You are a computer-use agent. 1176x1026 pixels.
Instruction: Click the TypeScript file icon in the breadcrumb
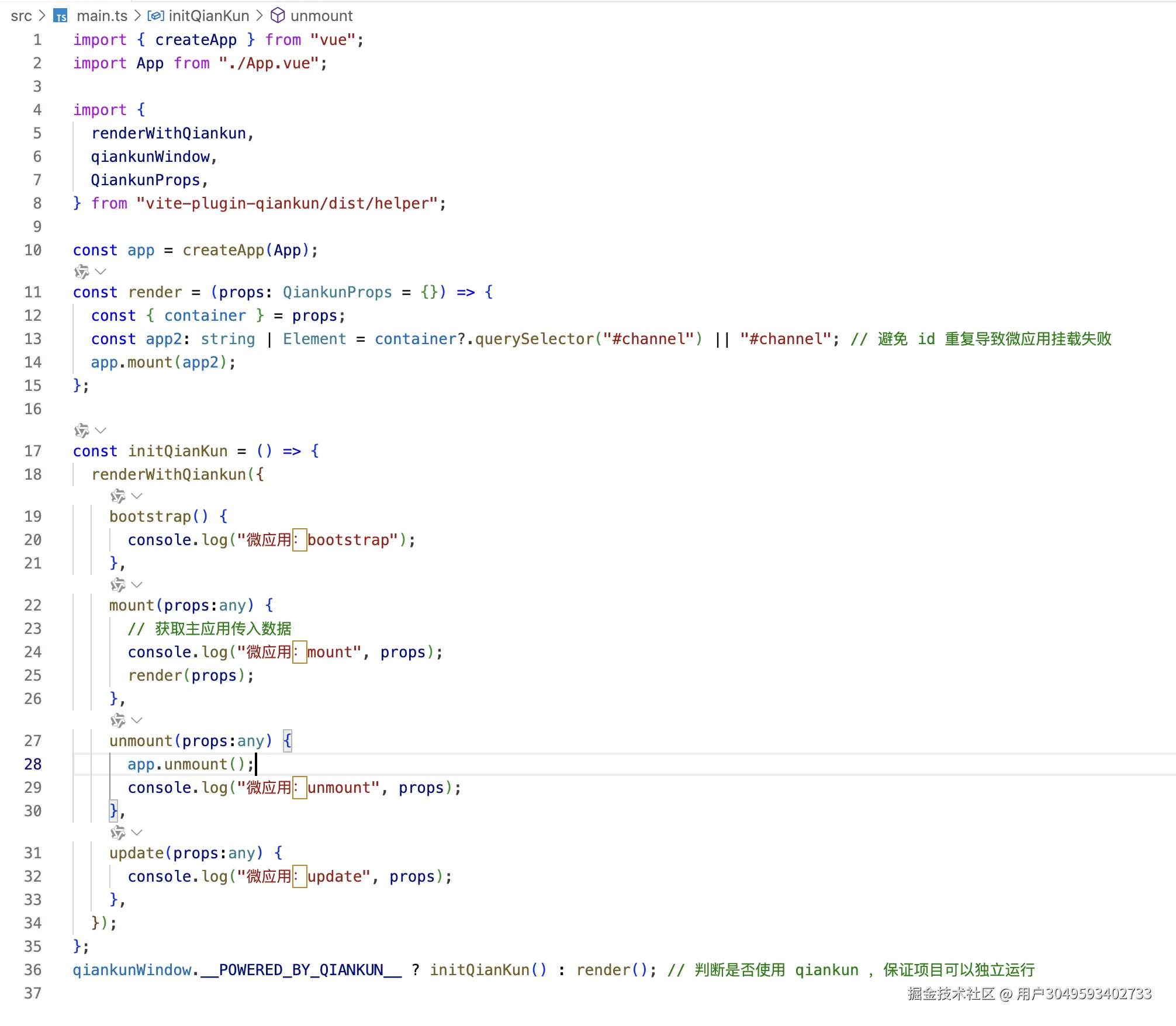point(60,16)
